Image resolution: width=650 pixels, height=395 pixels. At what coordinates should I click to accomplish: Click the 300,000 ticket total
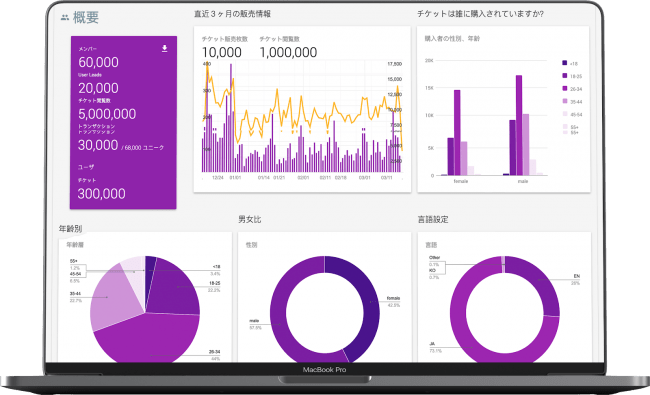click(101, 194)
